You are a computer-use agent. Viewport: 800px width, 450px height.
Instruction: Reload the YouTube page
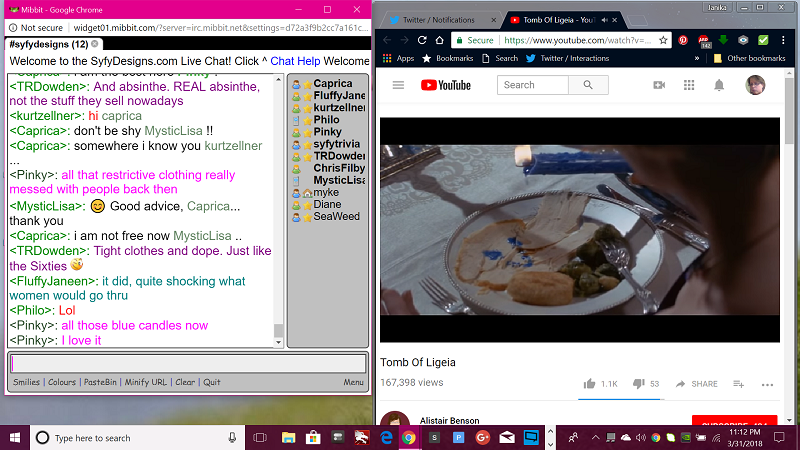tap(422, 40)
